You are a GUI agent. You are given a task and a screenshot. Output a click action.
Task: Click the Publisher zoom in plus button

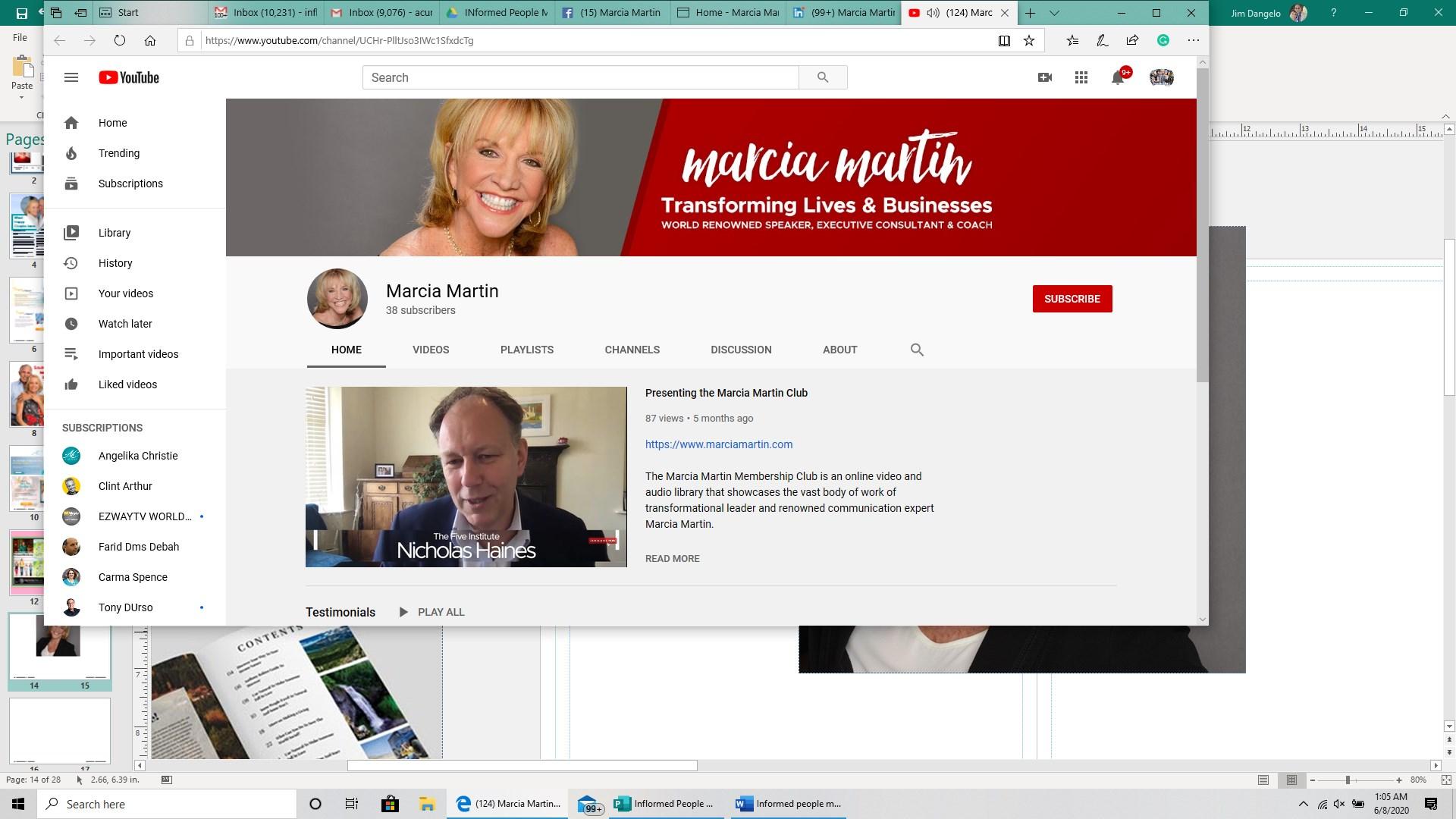1399,780
